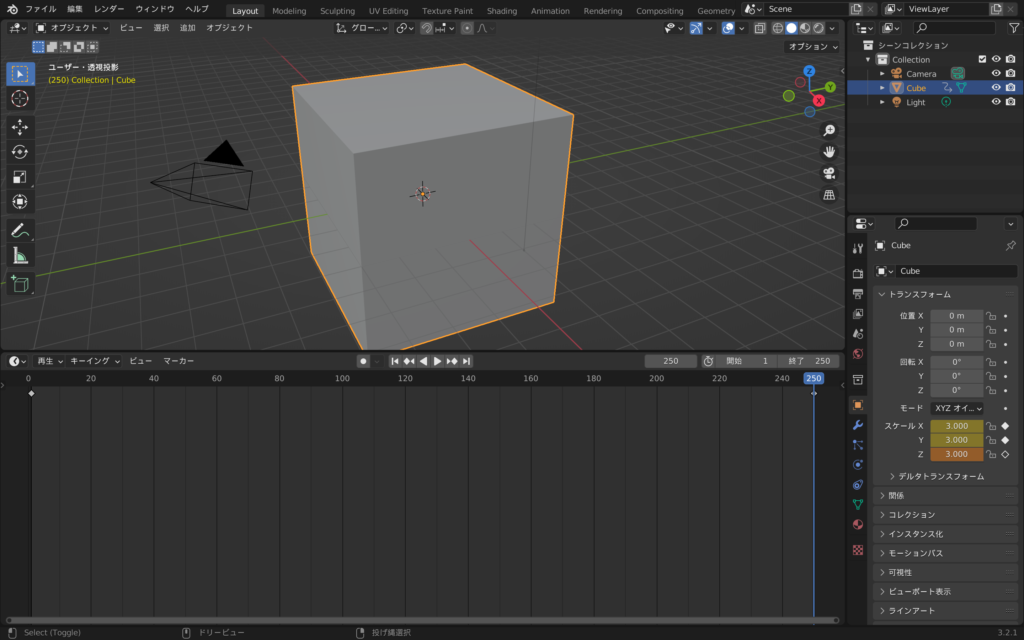Select the Measure tool
The width and height of the screenshot is (1024, 640).
click(20, 255)
